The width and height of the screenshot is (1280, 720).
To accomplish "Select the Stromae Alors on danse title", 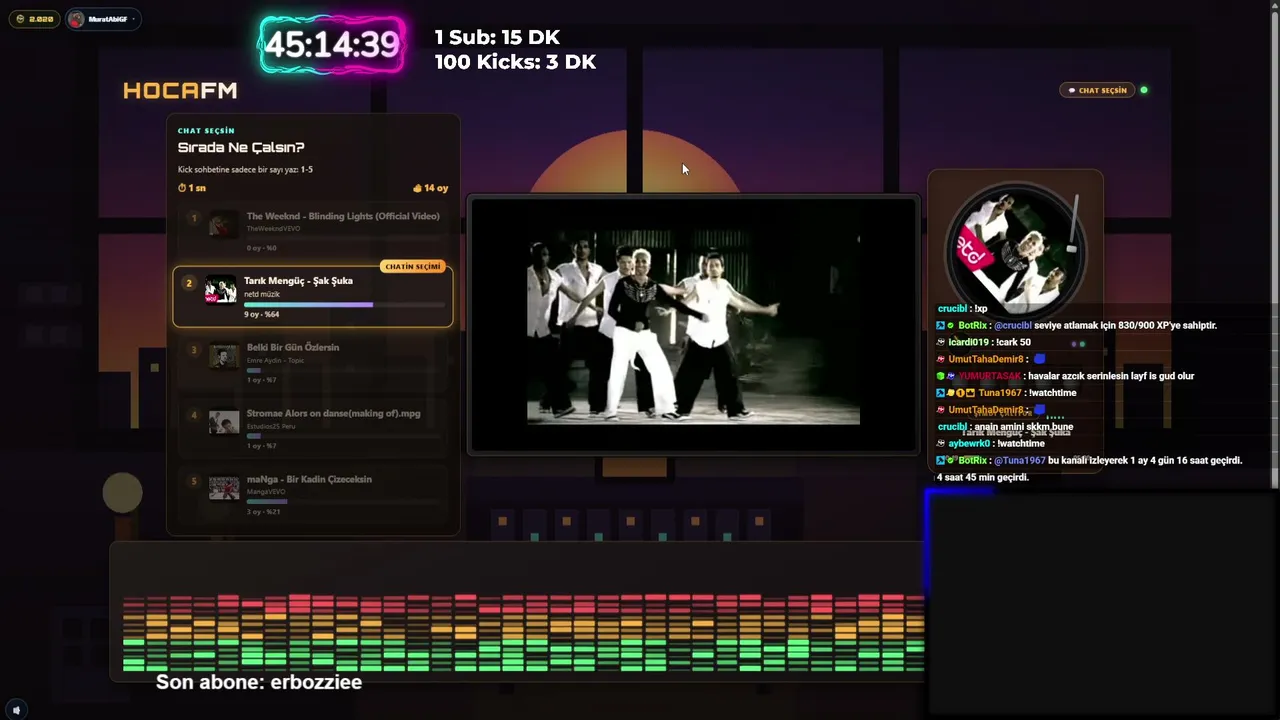I will click(x=334, y=414).
